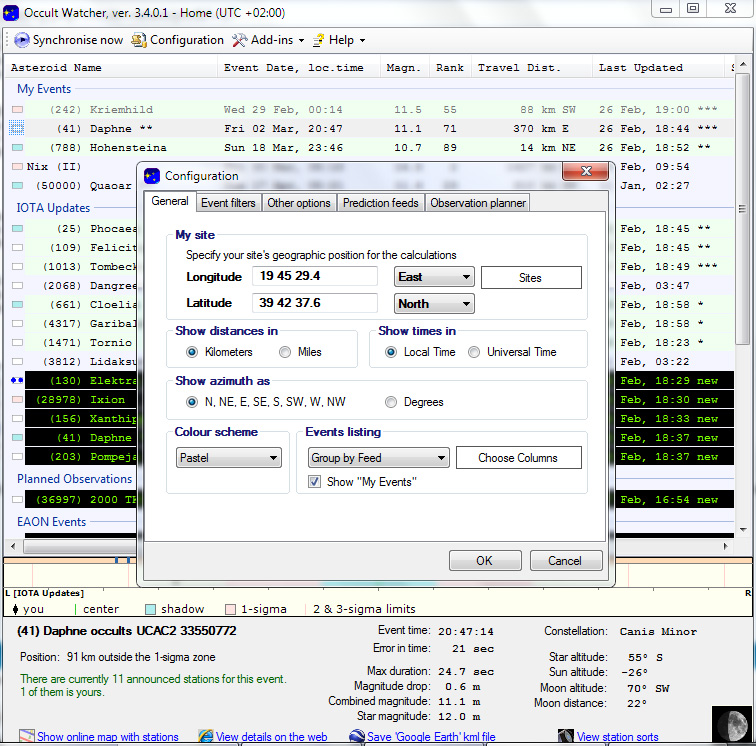Click the Longitude input field
The width and height of the screenshot is (756, 746).
pyautogui.click(x=315, y=276)
